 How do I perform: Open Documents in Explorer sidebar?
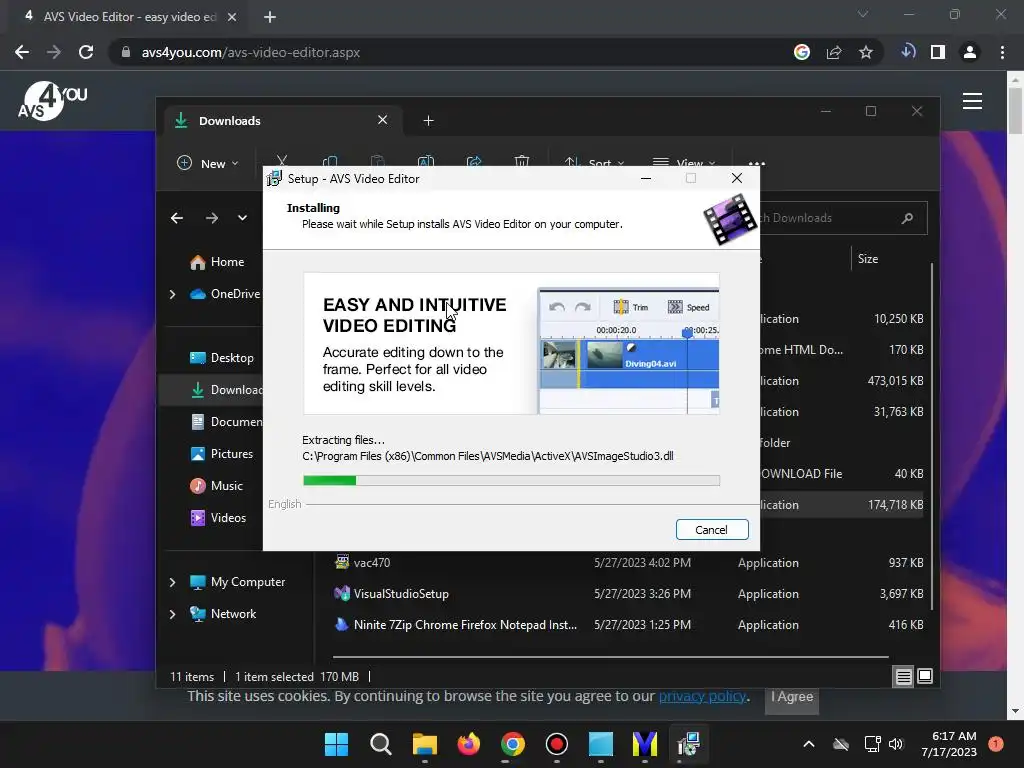coord(227,422)
